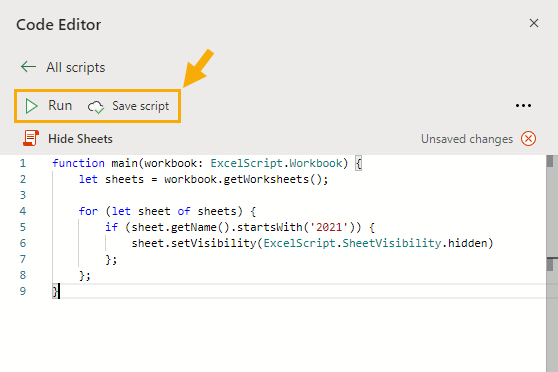Click the editor vertical scrollbar thumb
Screen dimensions: 558x372
pos(550,161)
